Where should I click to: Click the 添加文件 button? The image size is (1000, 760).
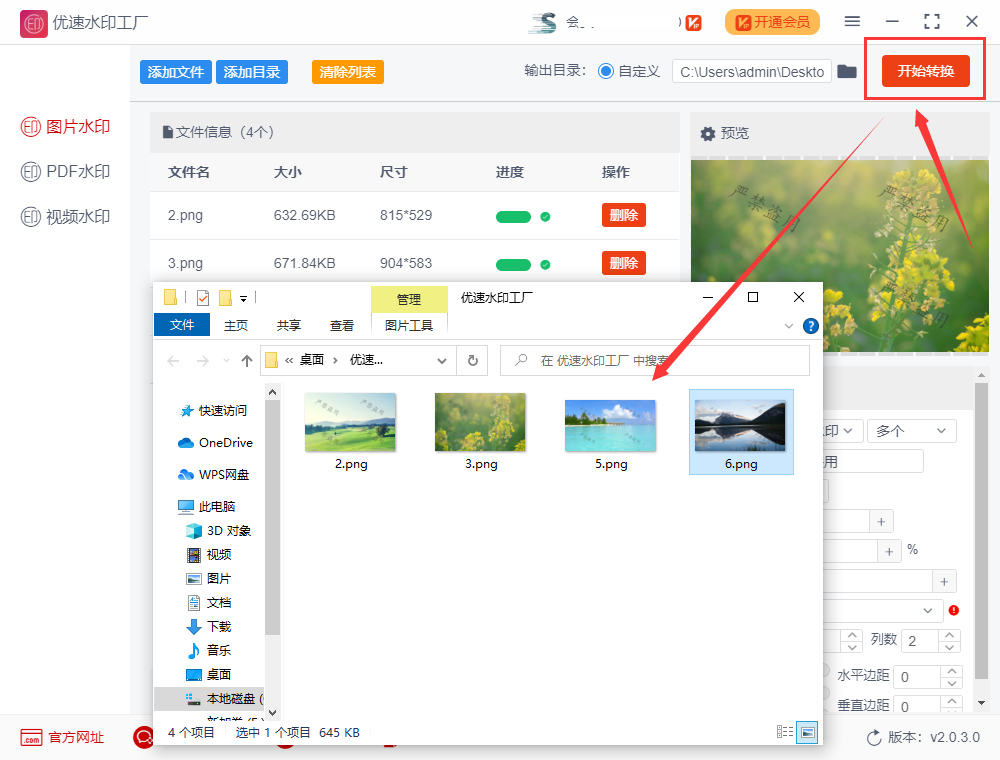point(176,72)
